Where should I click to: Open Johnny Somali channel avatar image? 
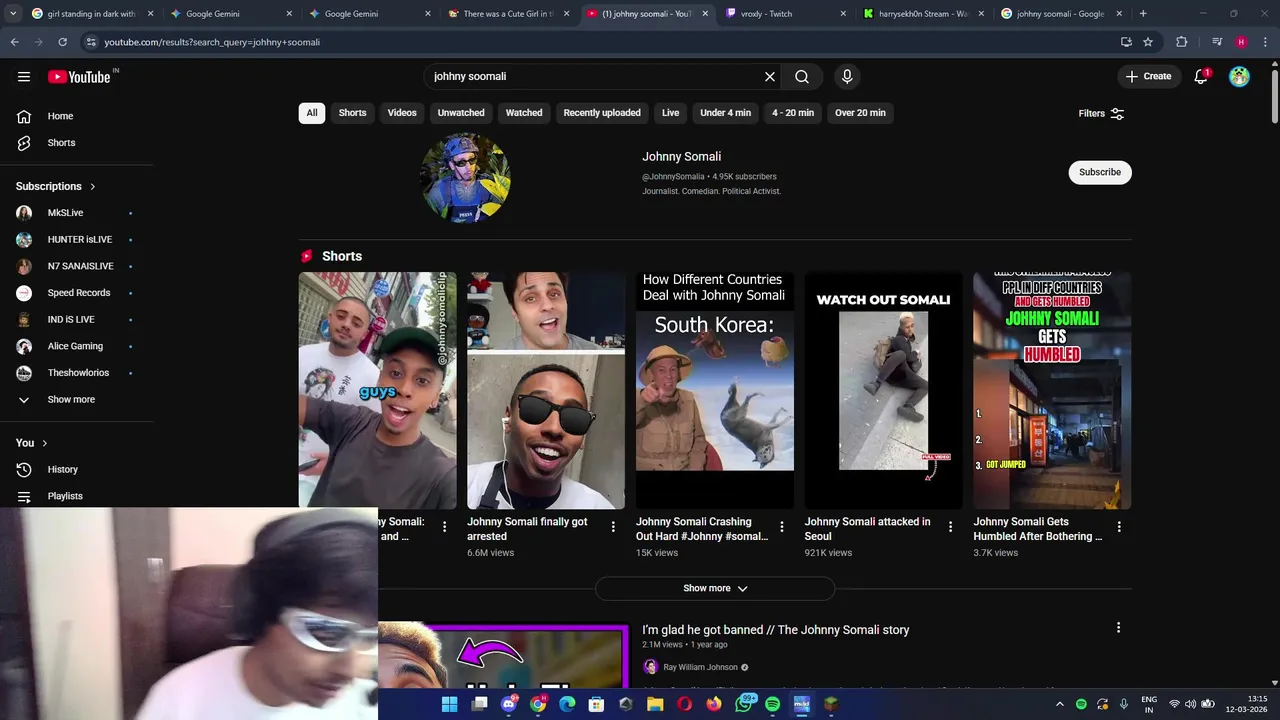(466, 178)
